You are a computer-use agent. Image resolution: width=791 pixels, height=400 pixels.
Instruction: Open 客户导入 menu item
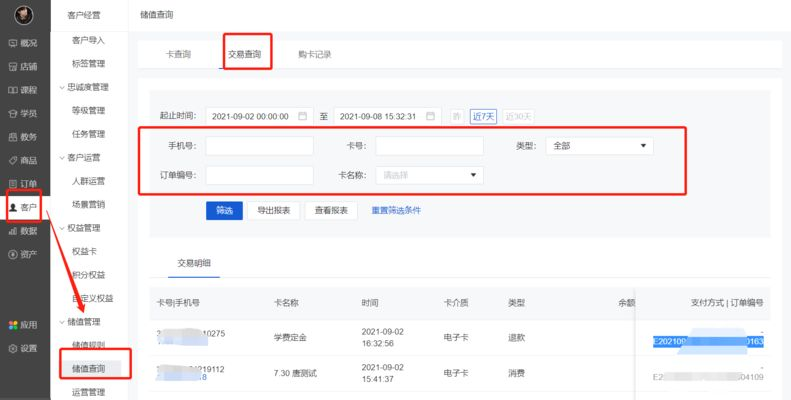88,40
